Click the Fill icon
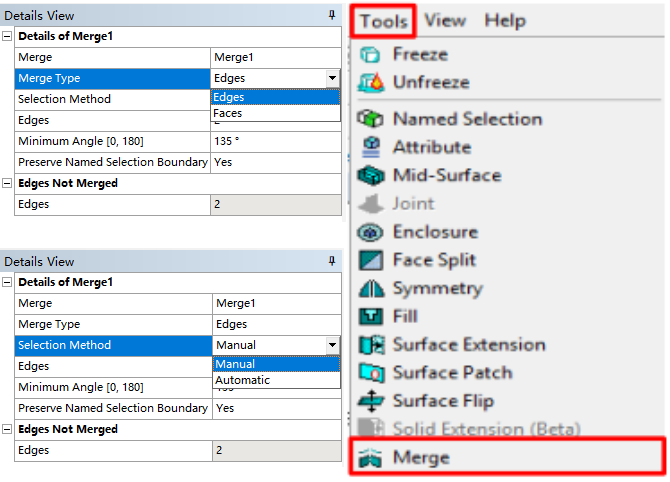Viewport: 670px width, 482px height. tap(371, 317)
